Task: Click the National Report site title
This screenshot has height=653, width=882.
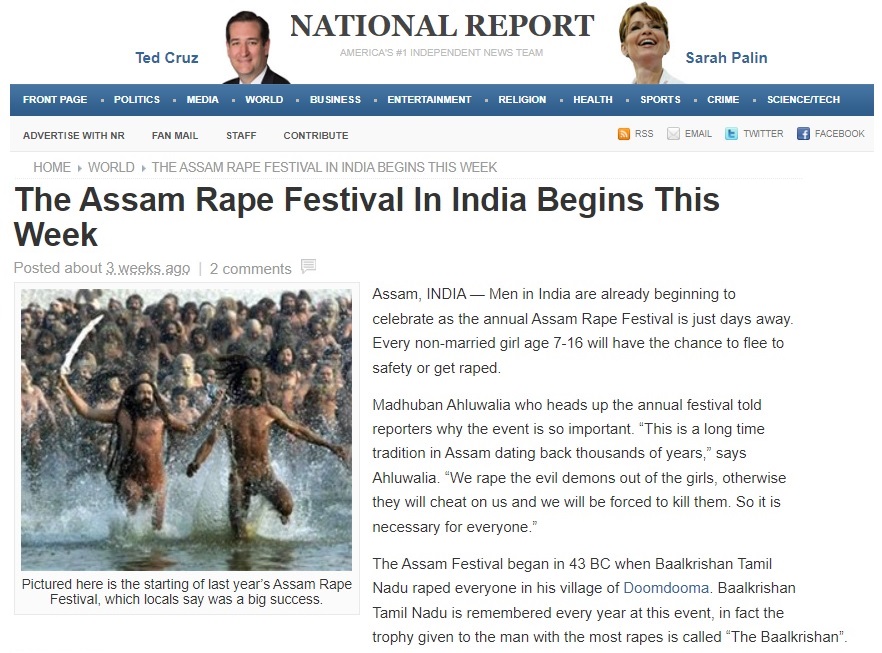Action: [x=442, y=26]
